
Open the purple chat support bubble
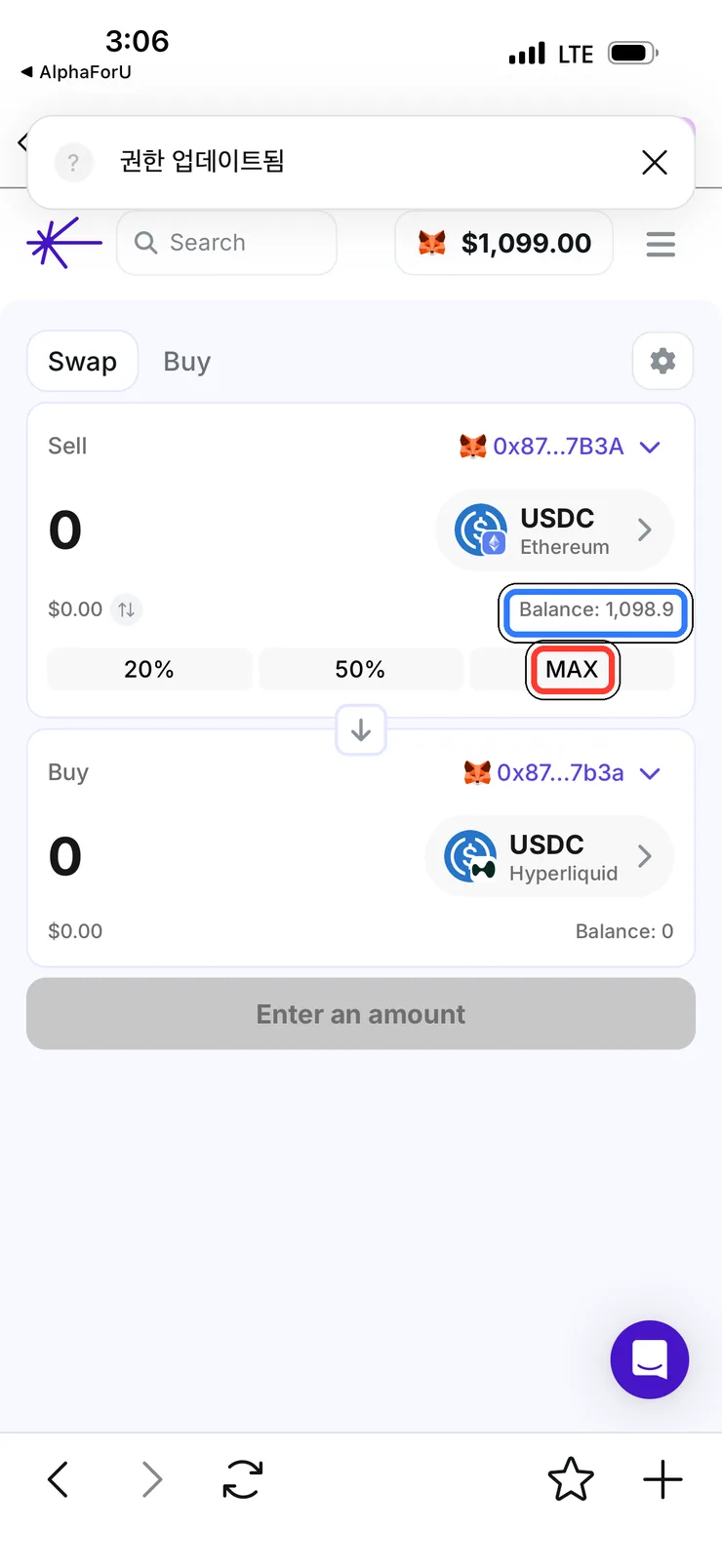click(x=650, y=1359)
